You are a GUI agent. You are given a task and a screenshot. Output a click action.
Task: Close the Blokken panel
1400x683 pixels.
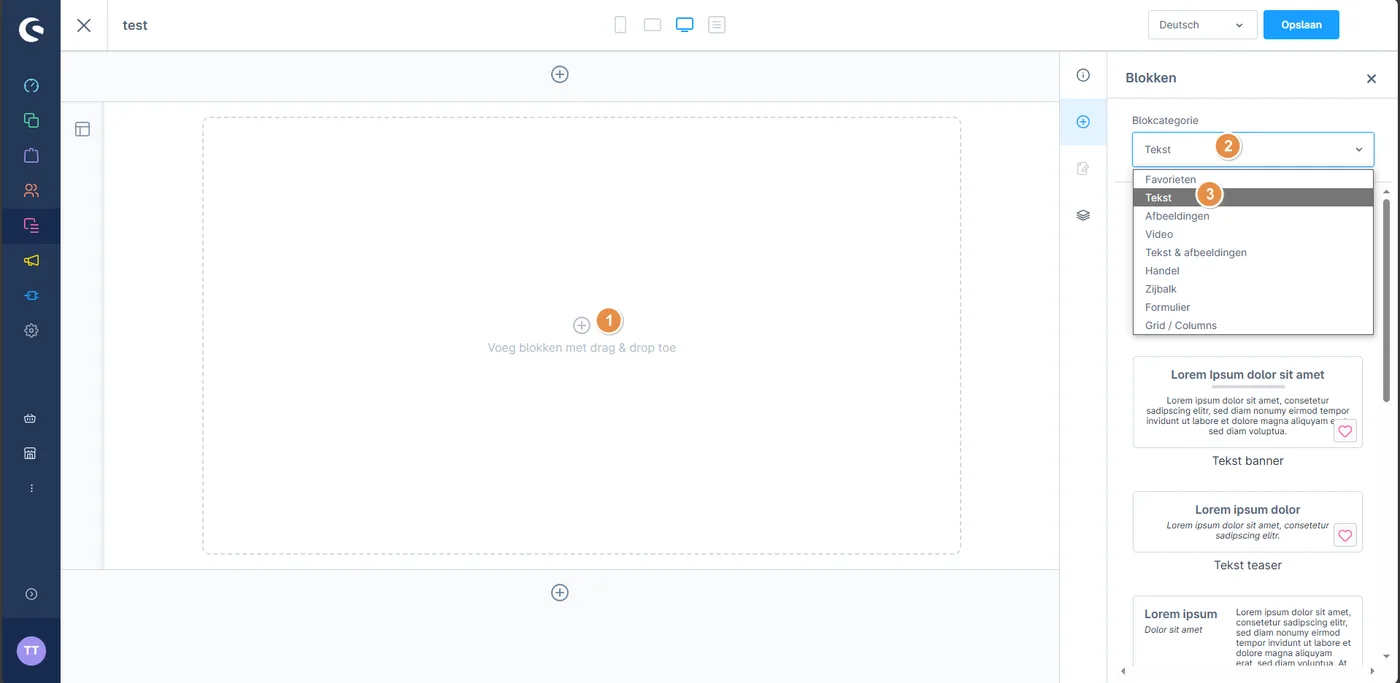[1371, 78]
